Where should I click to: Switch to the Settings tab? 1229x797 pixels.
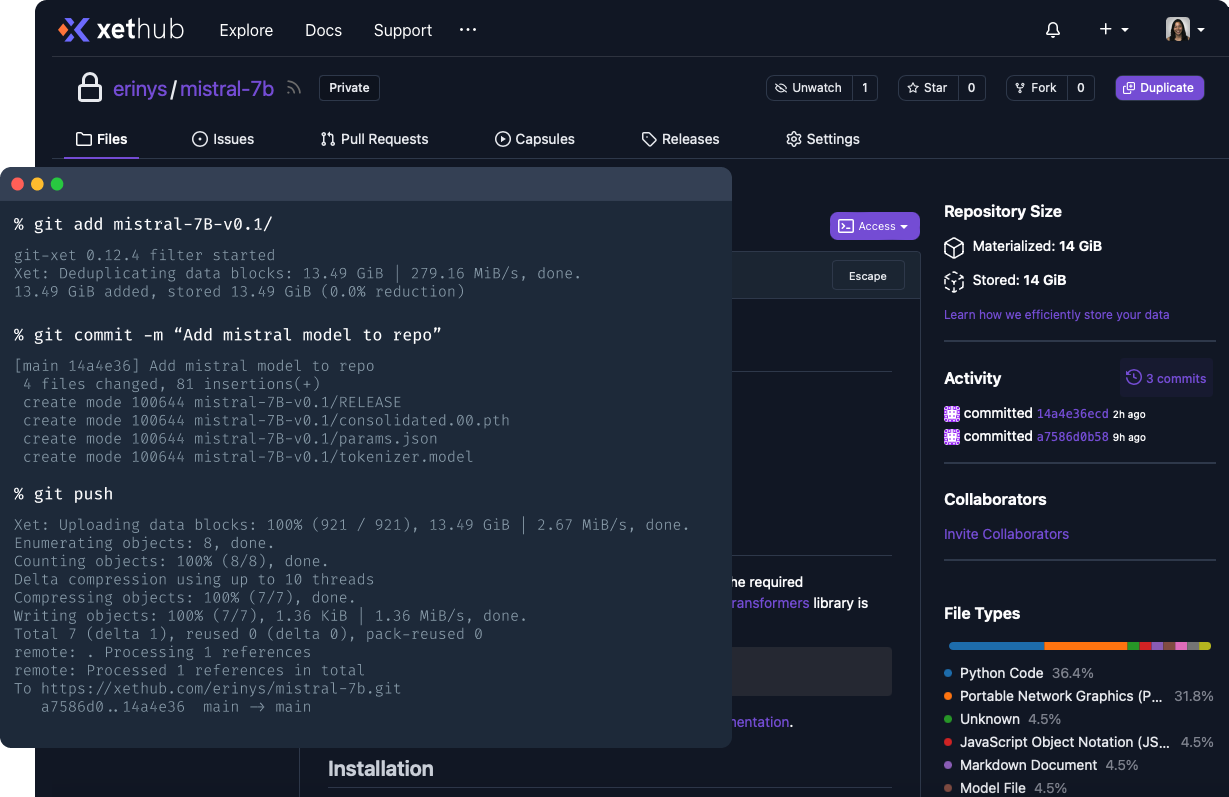click(823, 139)
